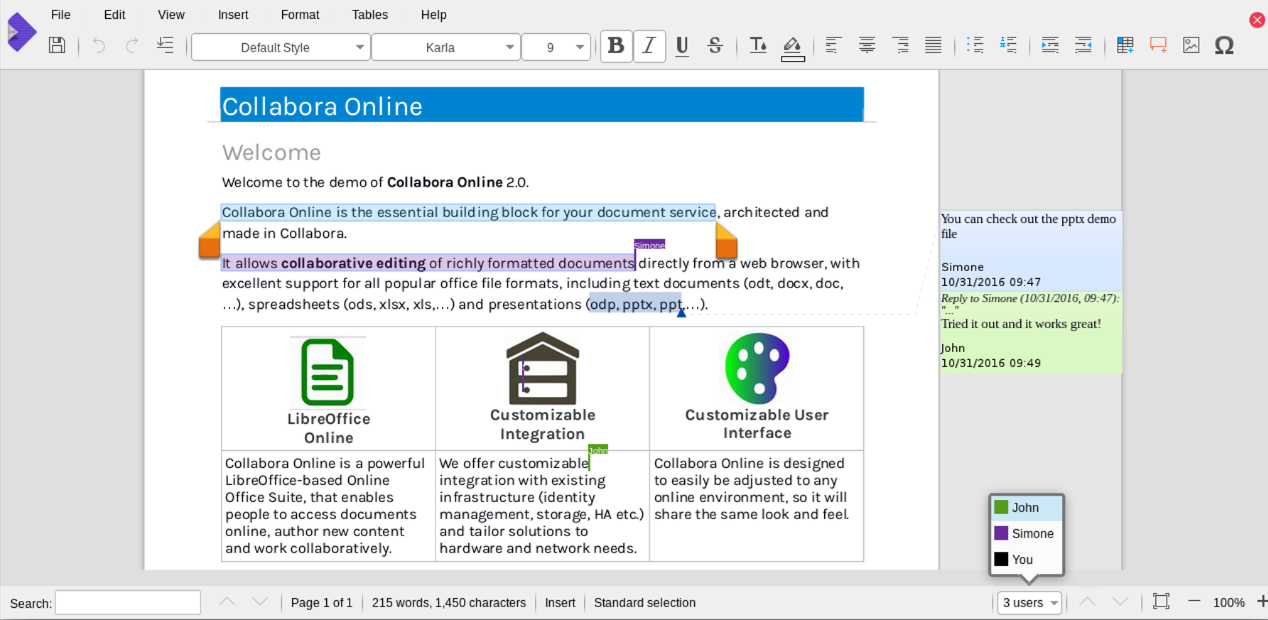Image resolution: width=1268 pixels, height=620 pixels.
Task: Select John in users list
Action: tap(1027, 508)
